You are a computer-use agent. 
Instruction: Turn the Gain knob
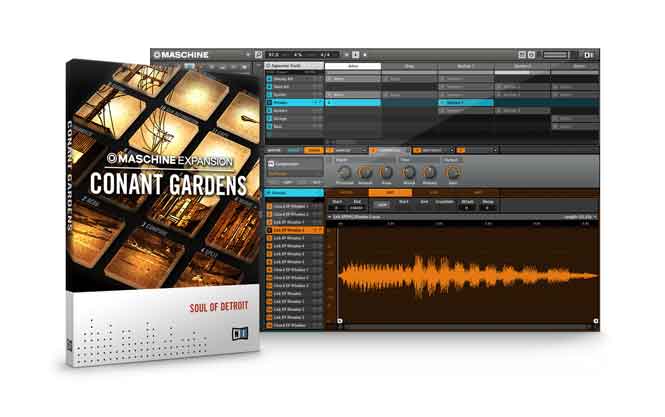453,172
